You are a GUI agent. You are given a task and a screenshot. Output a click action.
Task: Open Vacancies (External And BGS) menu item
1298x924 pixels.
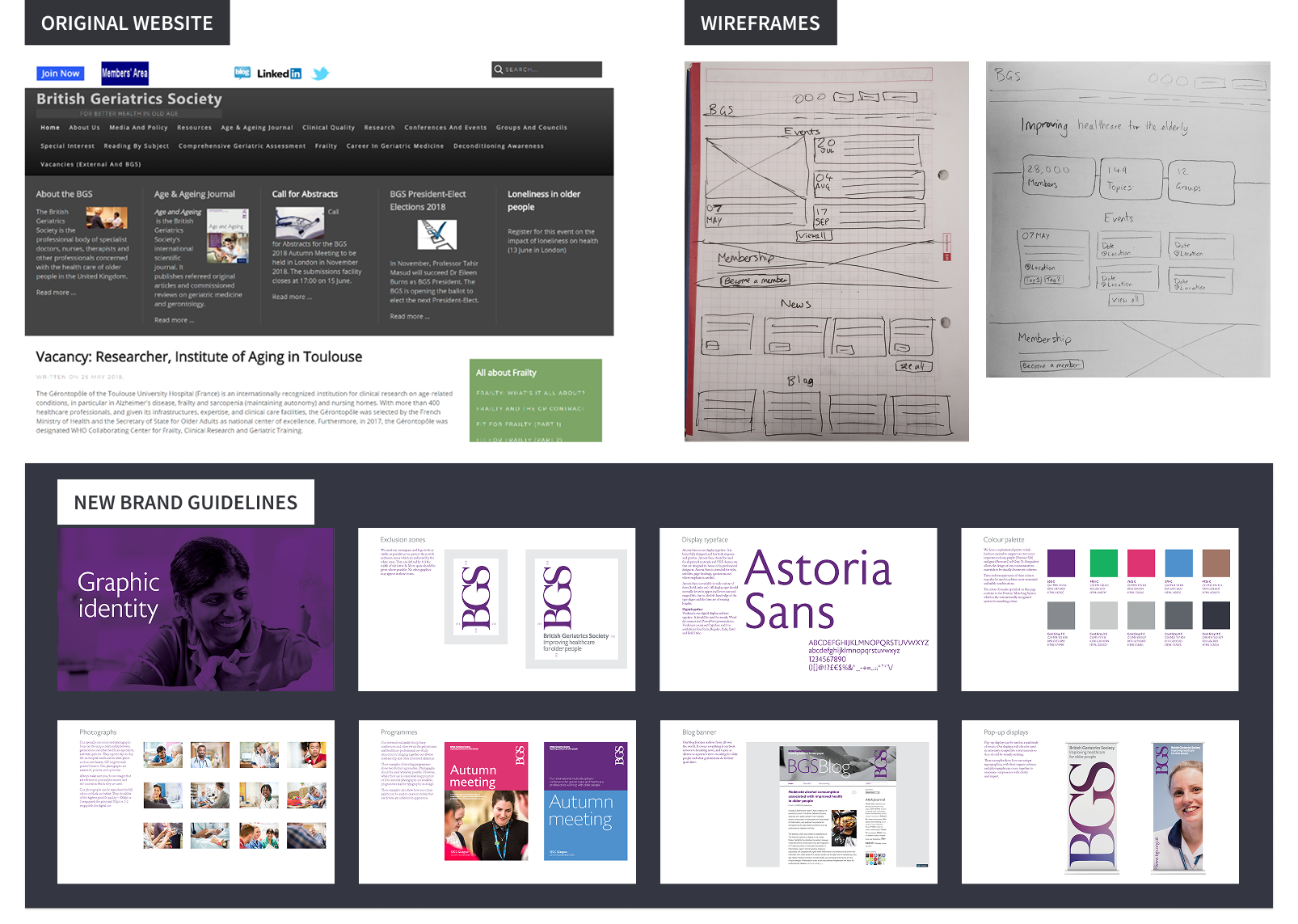pos(91,164)
